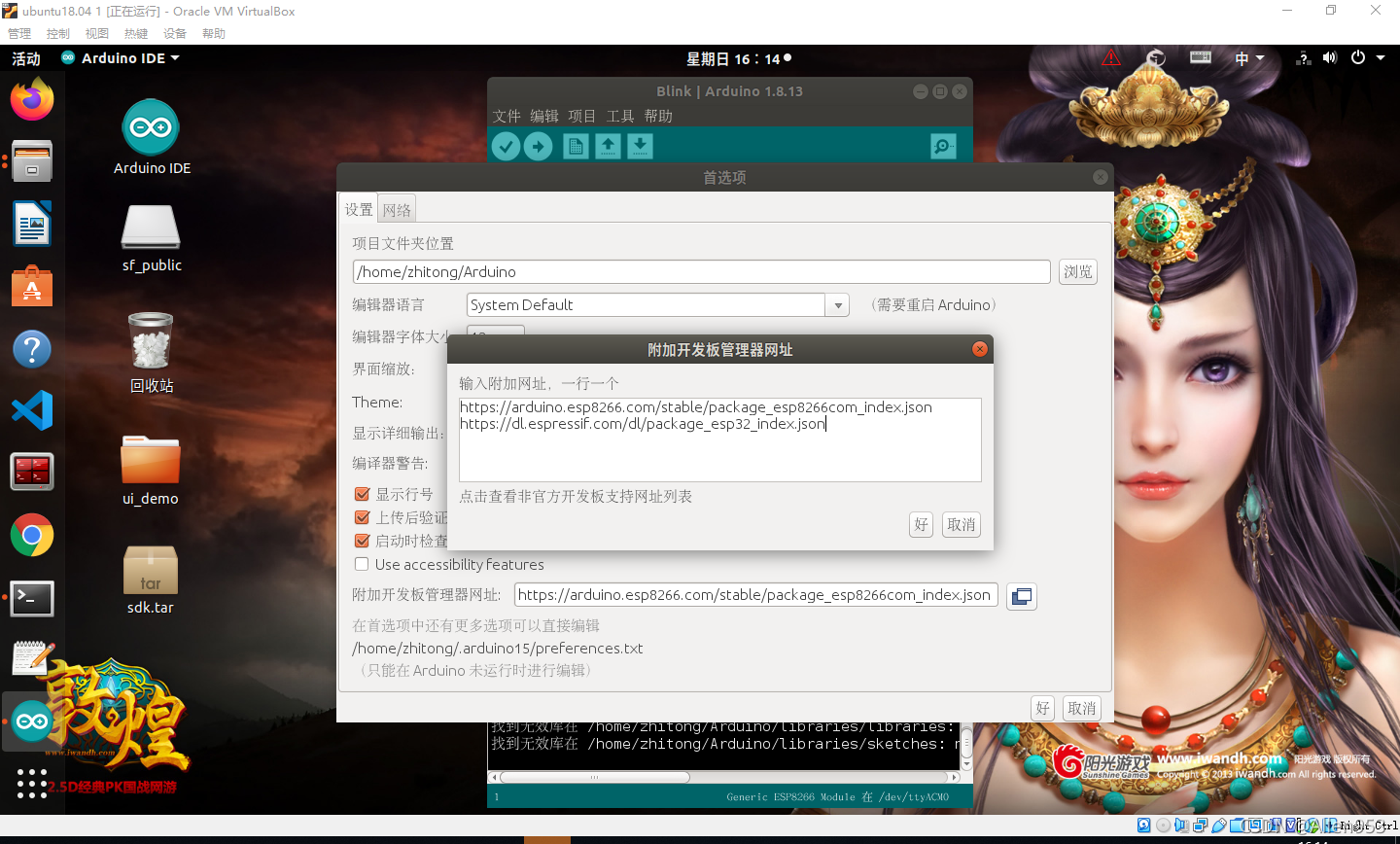This screenshot has width=1400, height=844.
Task: Switch to the Network tab in Preferences
Action: (397, 210)
